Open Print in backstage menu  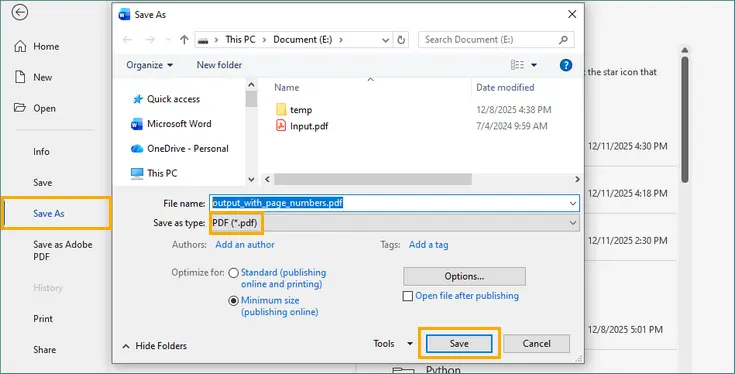tap(43, 319)
